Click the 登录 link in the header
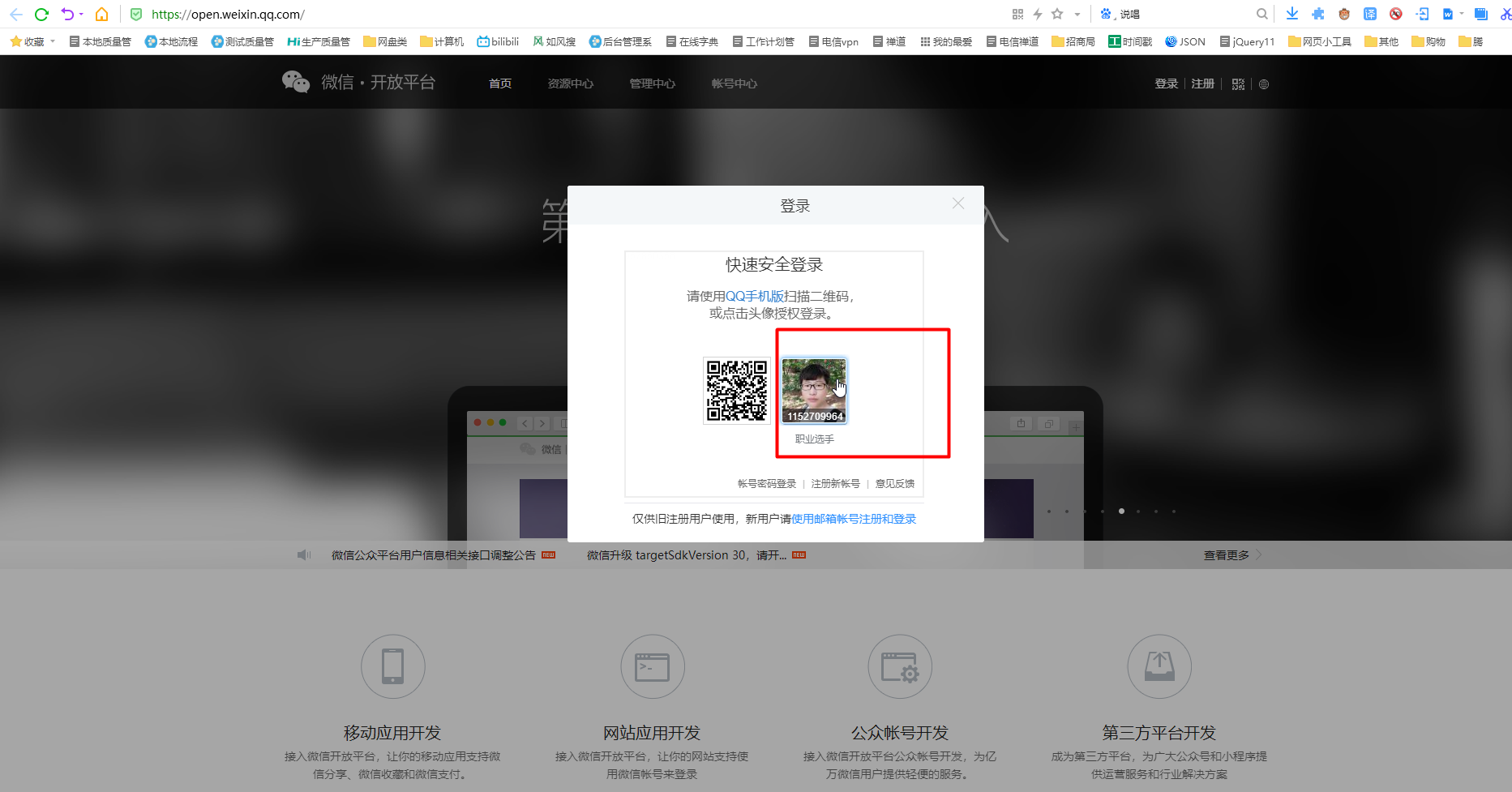This screenshot has height=792, width=1512. (1167, 83)
